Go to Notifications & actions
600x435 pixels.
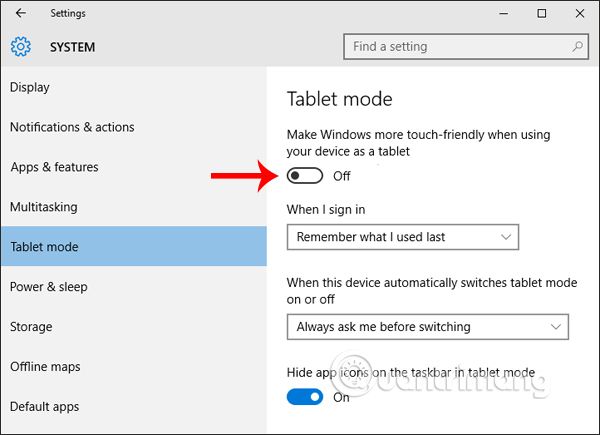pos(134,127)
